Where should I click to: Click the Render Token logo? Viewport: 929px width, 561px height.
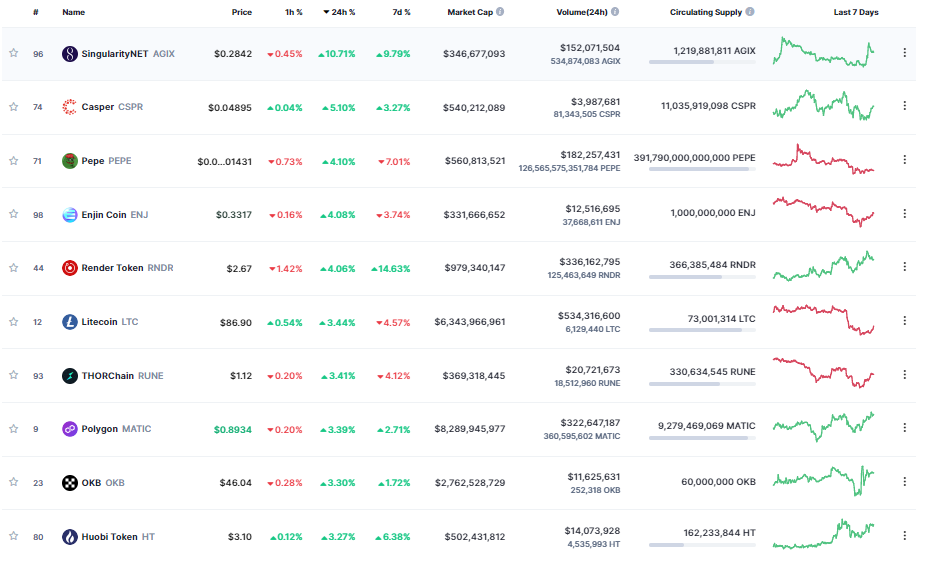[70, 268]
